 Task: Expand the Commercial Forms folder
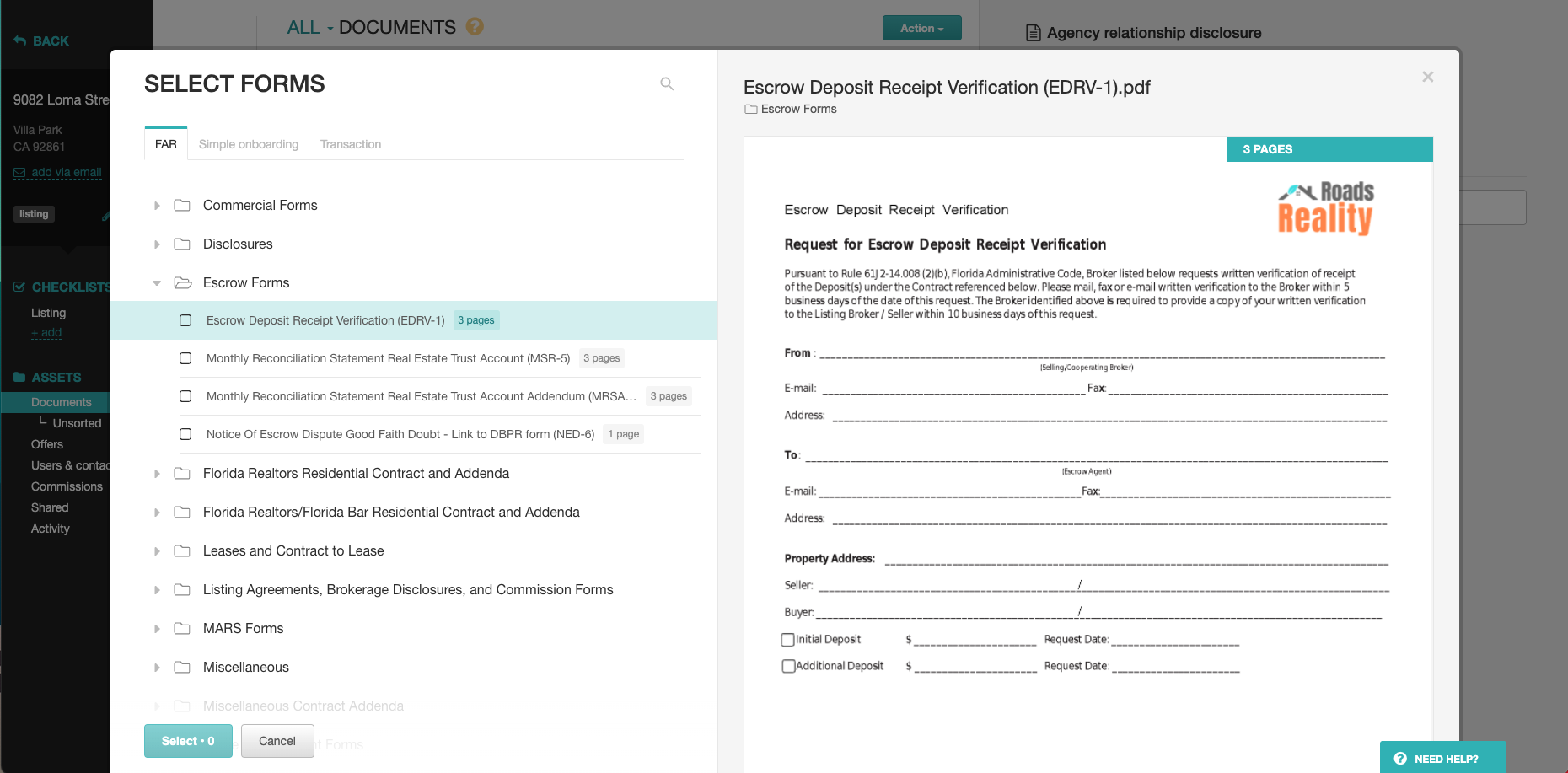[x=156, y=205]
